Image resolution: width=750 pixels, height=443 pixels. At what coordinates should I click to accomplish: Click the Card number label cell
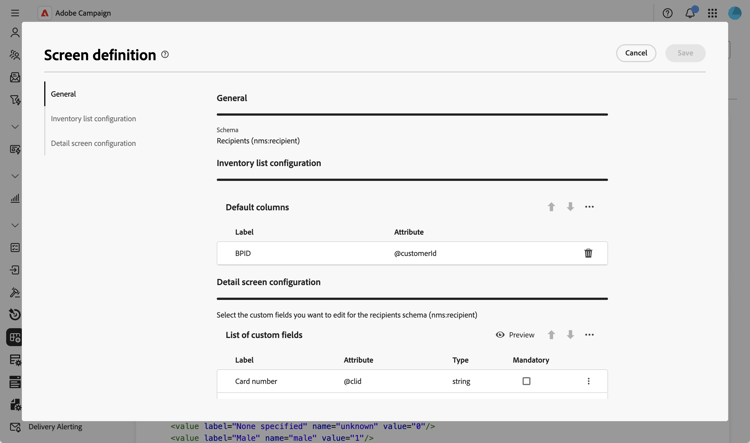click(x=256, y=381)
